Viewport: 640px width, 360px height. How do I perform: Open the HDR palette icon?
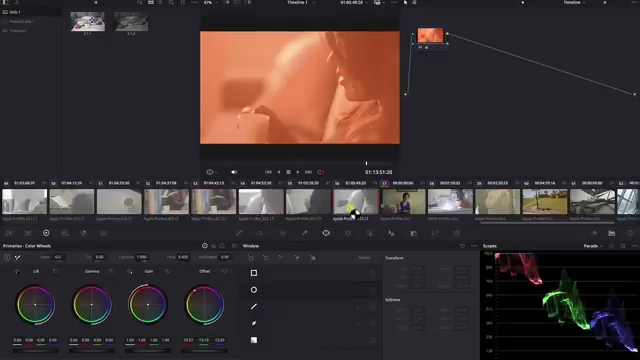click(x=64, y=233)
